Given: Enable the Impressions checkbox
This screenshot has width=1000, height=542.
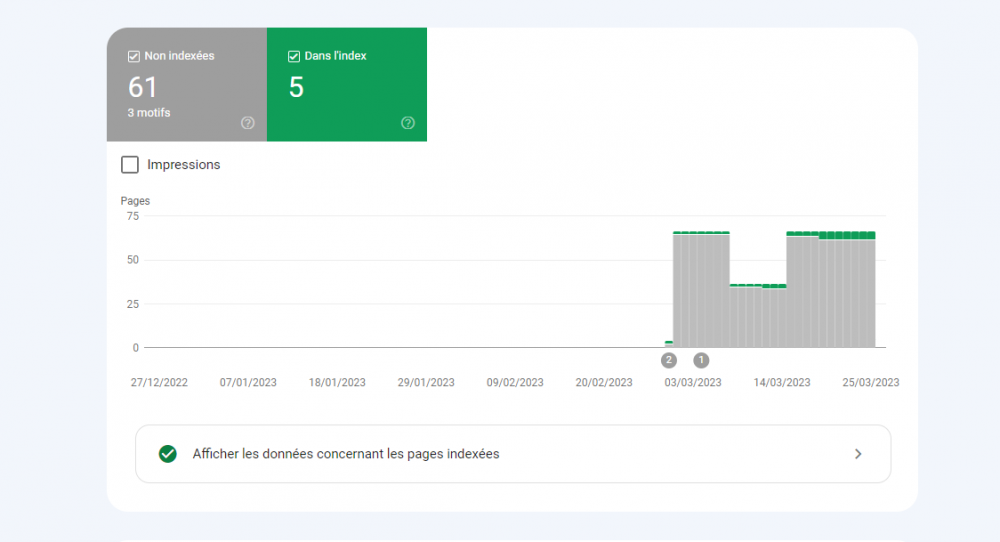Looking at the screenshot, I should [129, 165].
